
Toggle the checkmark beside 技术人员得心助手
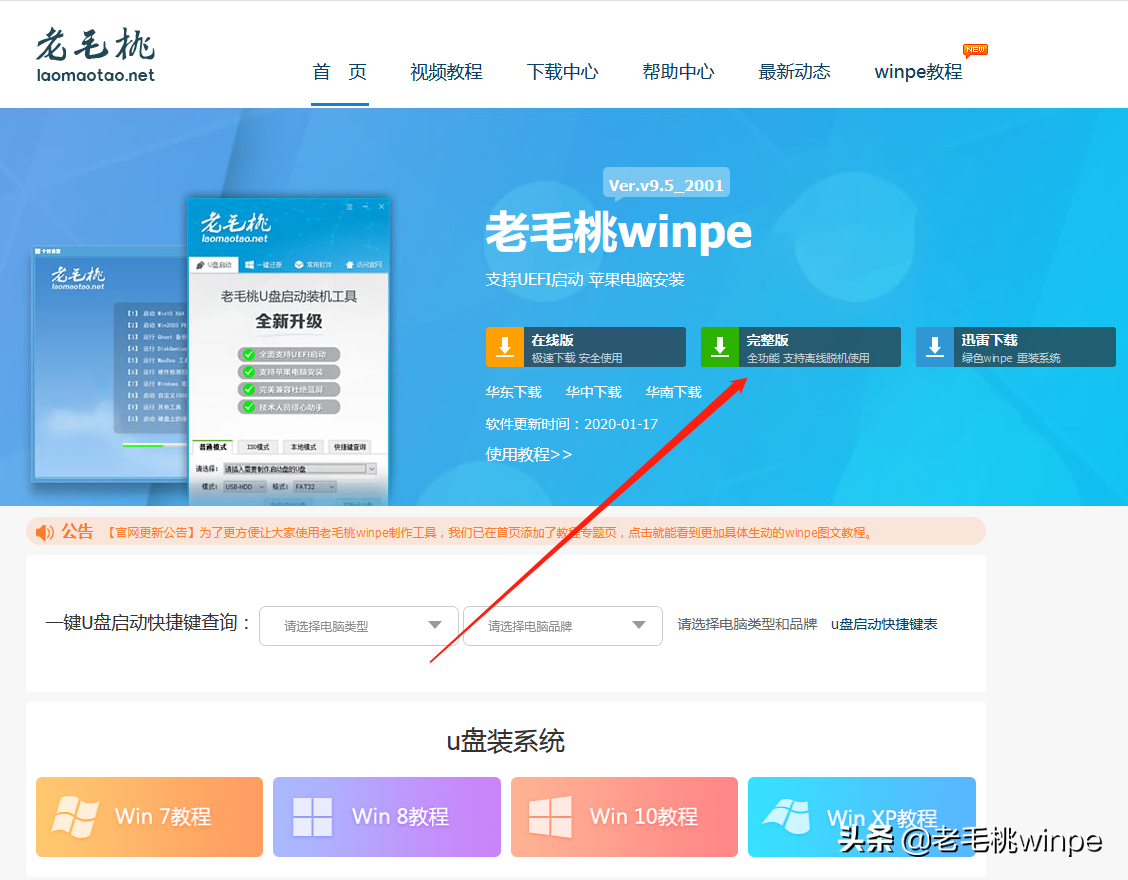pos(250,406)
